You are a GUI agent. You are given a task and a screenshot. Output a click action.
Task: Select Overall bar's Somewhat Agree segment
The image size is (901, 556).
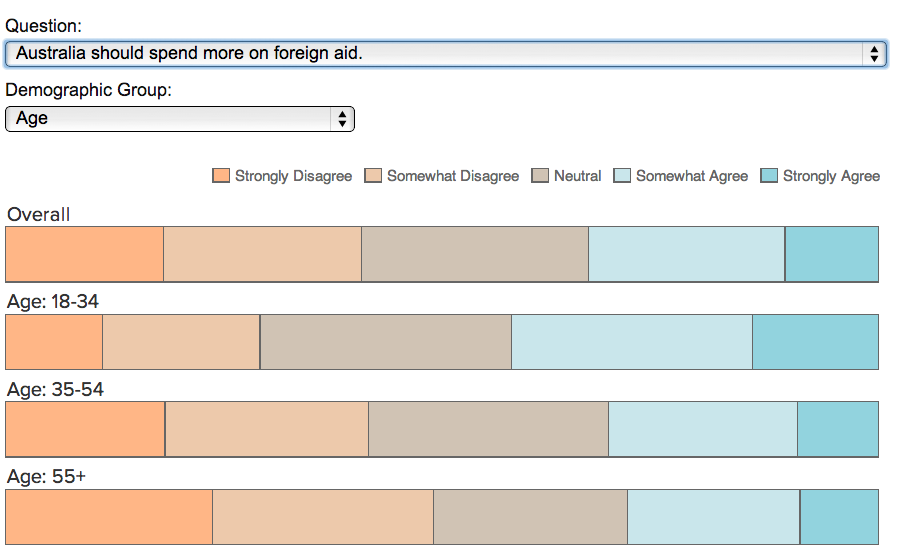[x=687, y=254]
